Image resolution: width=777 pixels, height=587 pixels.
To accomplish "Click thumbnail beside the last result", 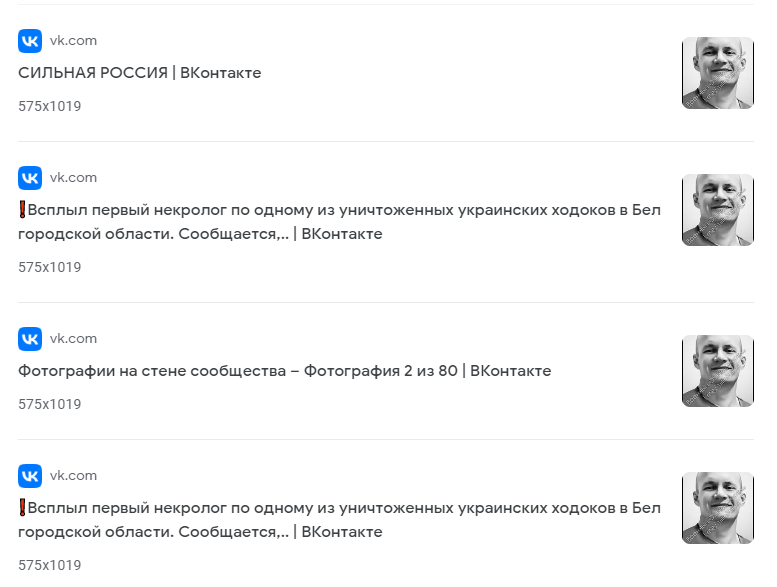I will [x=718, y=508].
